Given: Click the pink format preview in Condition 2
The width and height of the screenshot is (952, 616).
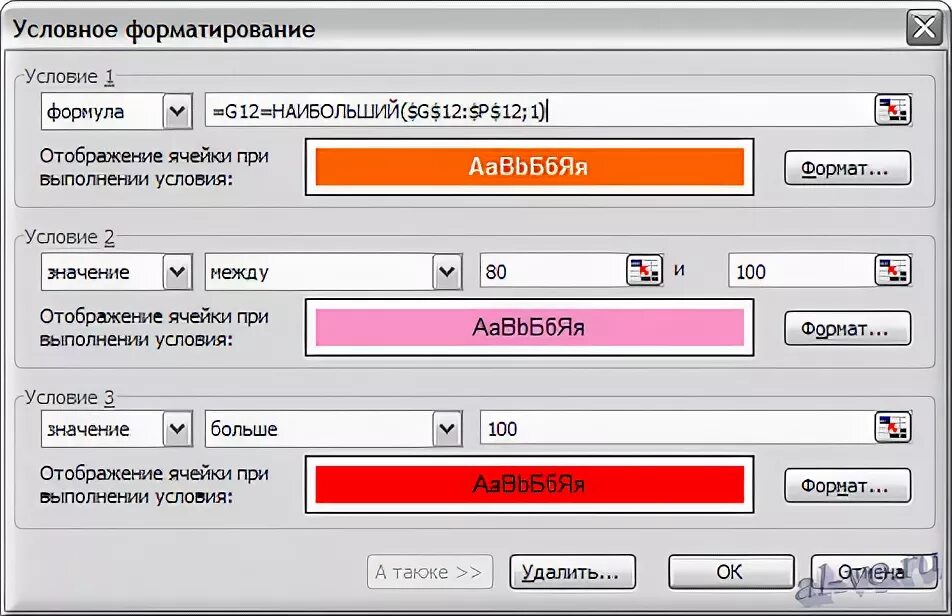Looking at the screenshot, I should [529, 327].
